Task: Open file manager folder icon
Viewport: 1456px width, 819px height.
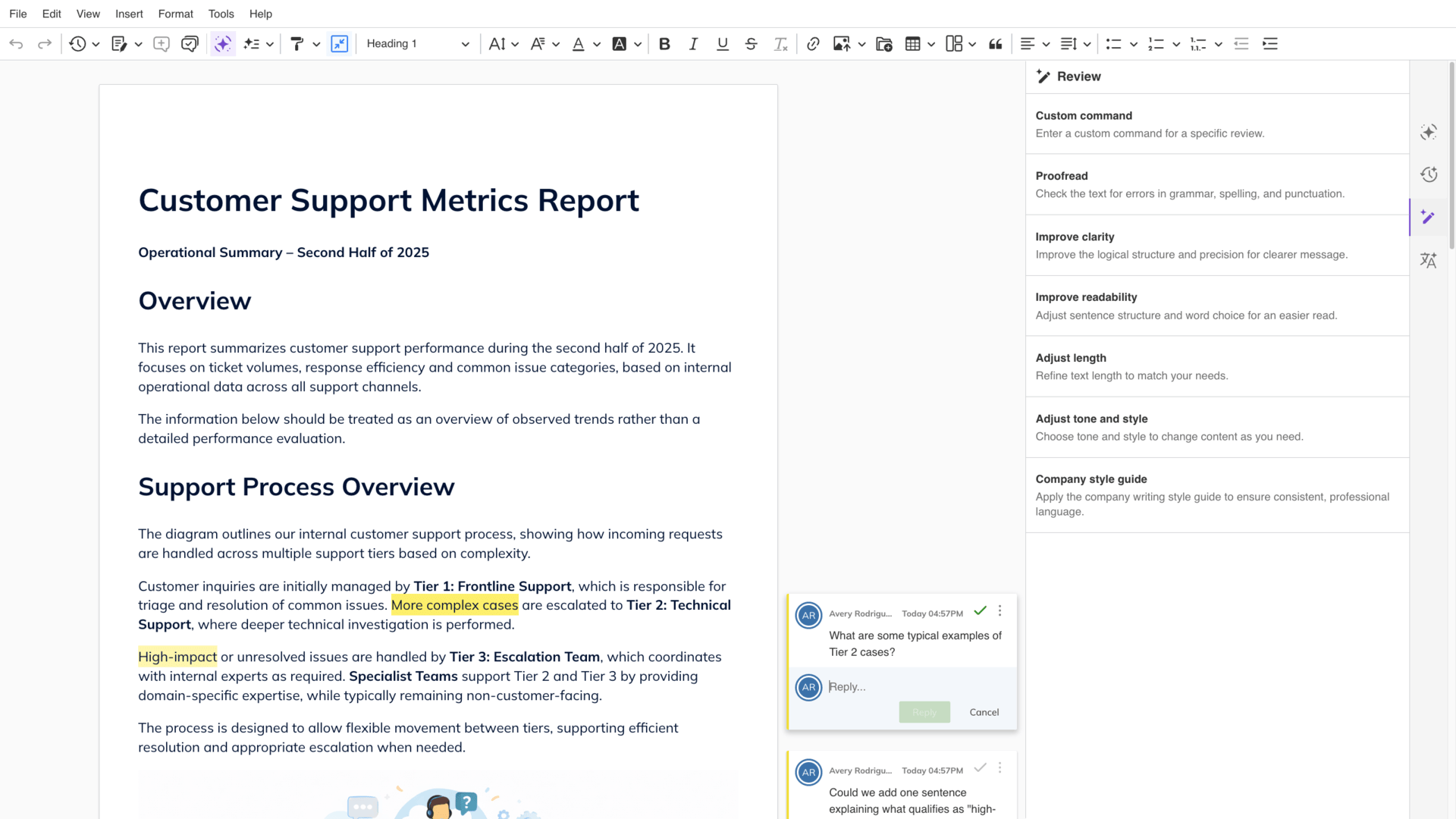Action: coord(883,44)
